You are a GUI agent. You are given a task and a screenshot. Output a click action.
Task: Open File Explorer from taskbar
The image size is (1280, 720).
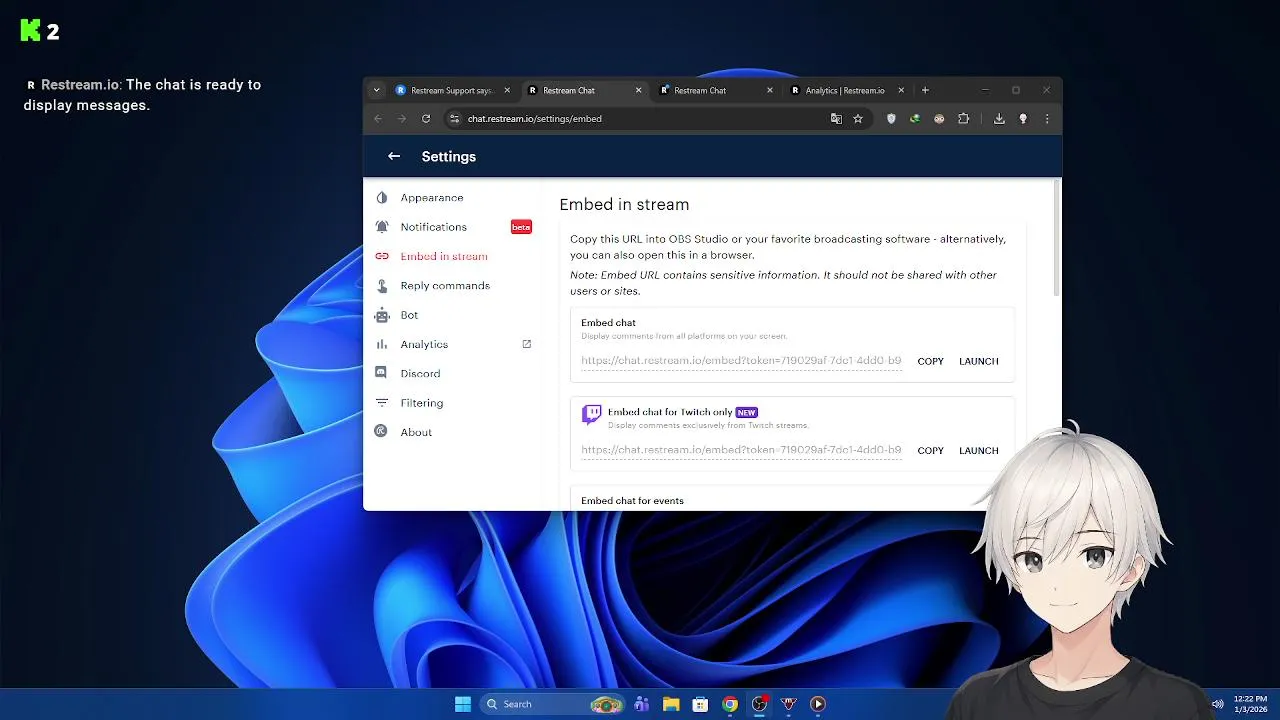pyautogui.click(x=671, y=704)
